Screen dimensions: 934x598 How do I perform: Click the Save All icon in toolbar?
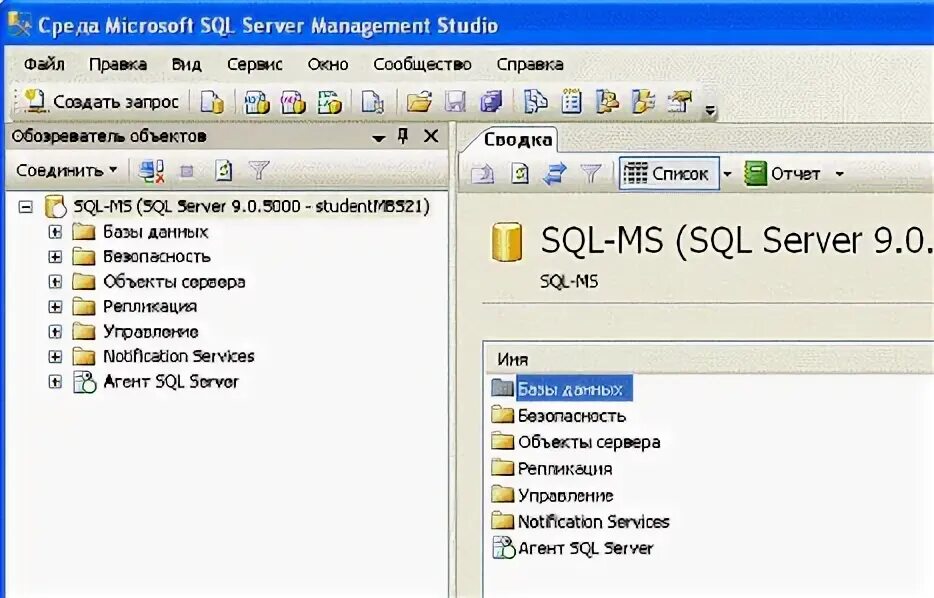coord(491,102)
